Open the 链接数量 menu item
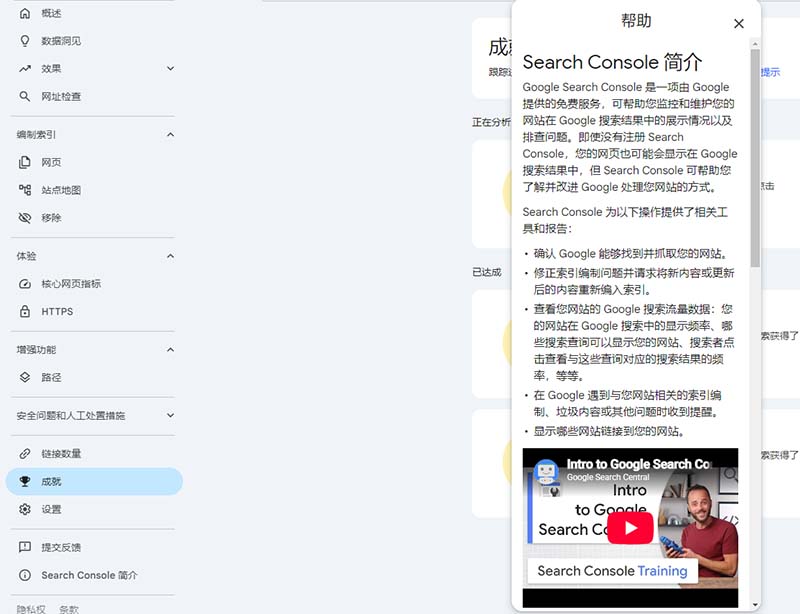Image resolution: width=800 pixels, height=614 pixels. (94, 453)
